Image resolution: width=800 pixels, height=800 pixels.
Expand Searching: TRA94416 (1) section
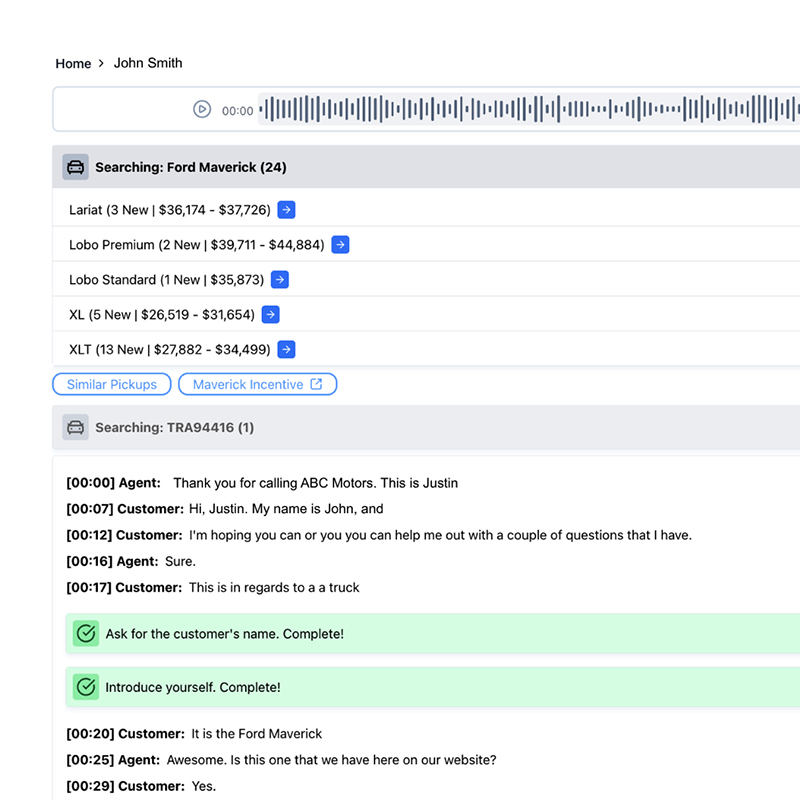(426, 428)
